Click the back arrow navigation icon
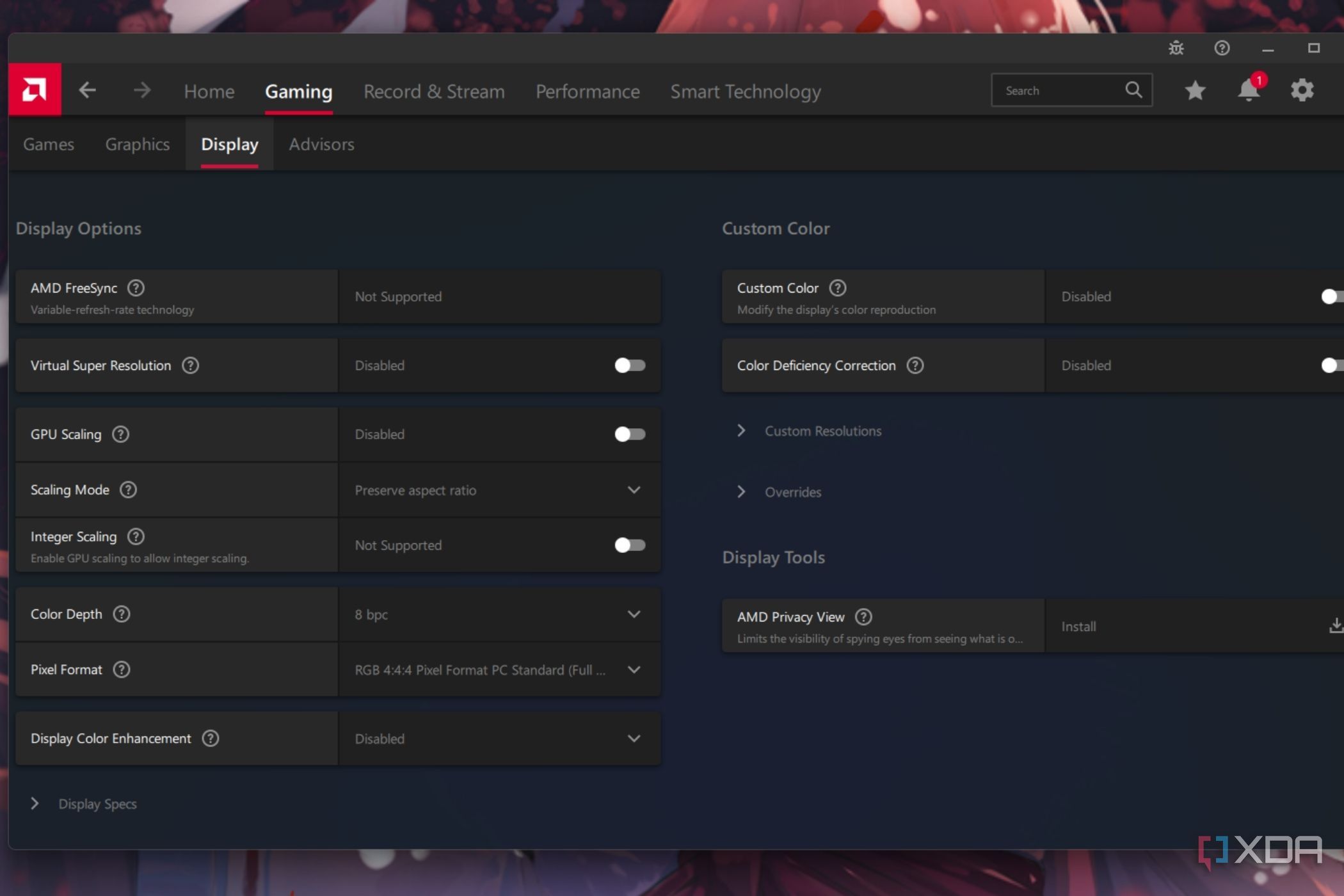This screenshot has width=1344, height=896. (88, 90)
